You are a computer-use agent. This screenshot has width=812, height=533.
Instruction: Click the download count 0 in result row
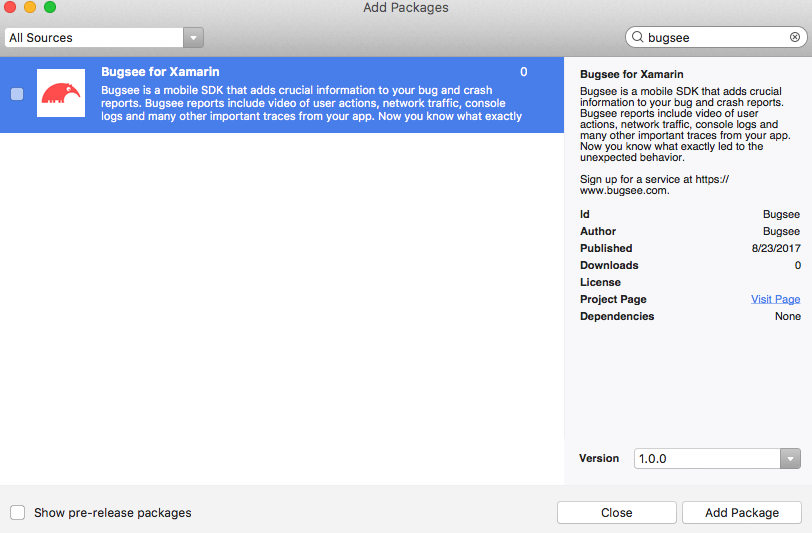coord(524,72)
